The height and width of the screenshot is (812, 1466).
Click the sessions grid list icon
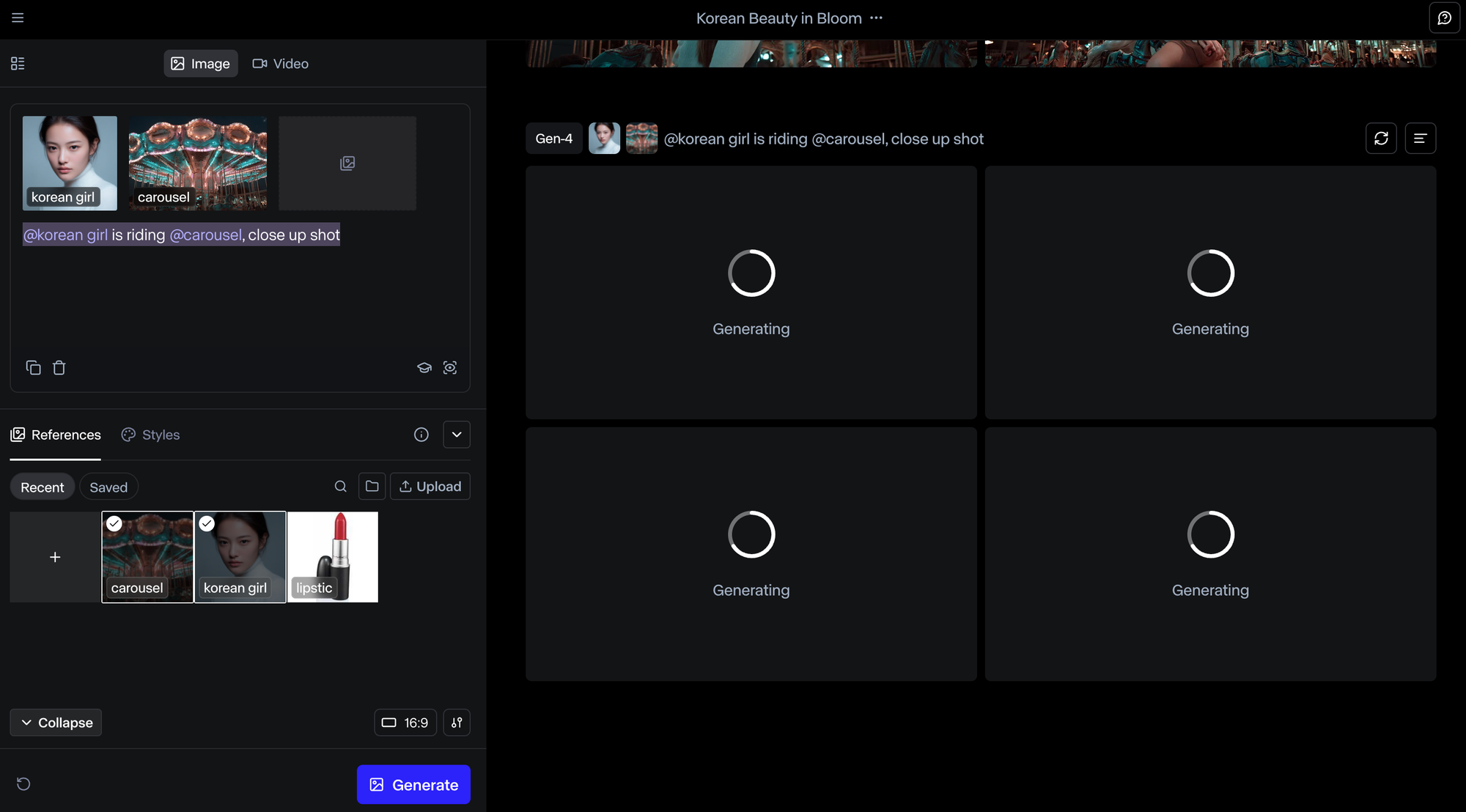[x=18, y=64]
